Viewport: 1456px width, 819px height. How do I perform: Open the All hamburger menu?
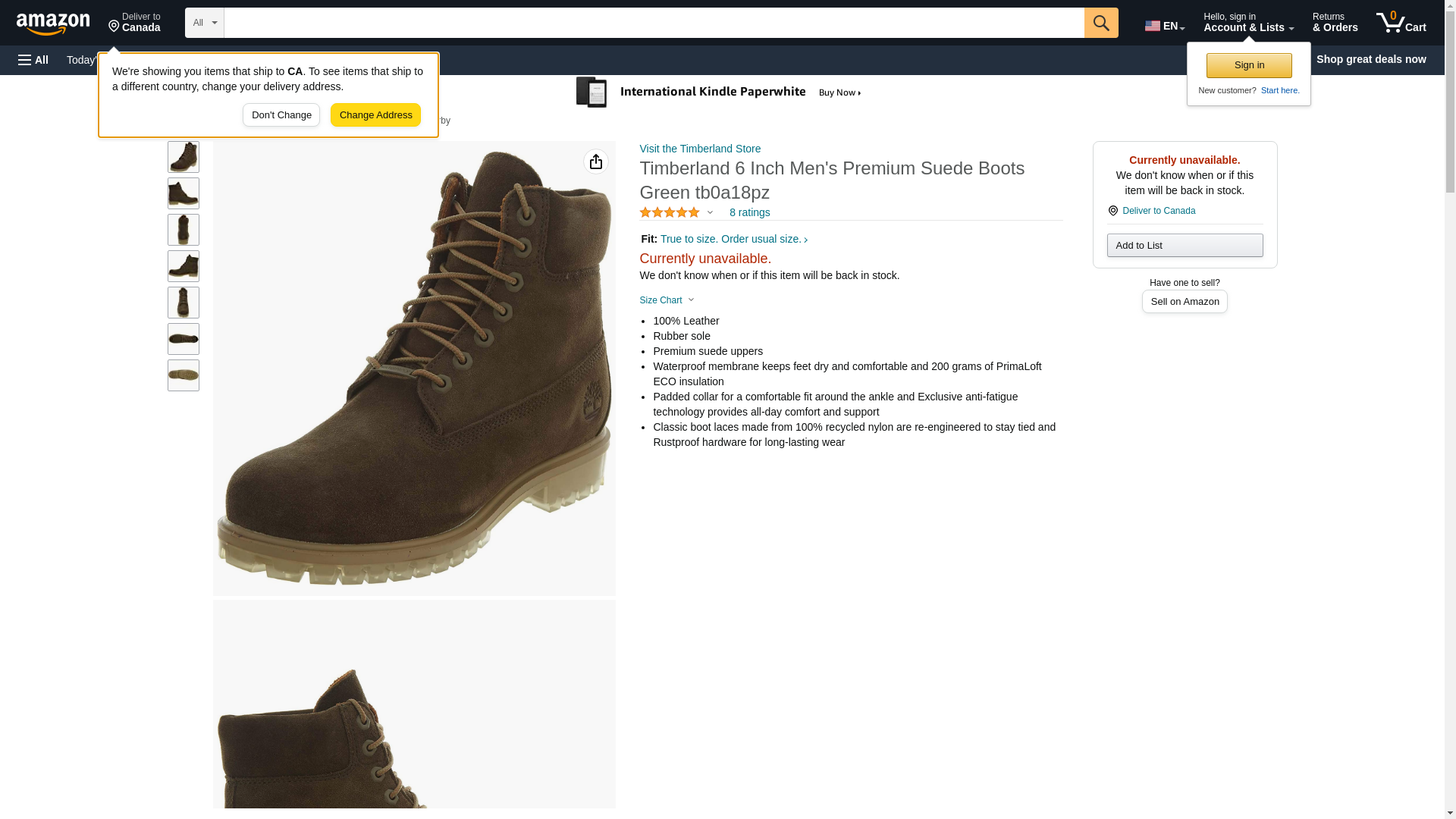[x=33, y=60]
